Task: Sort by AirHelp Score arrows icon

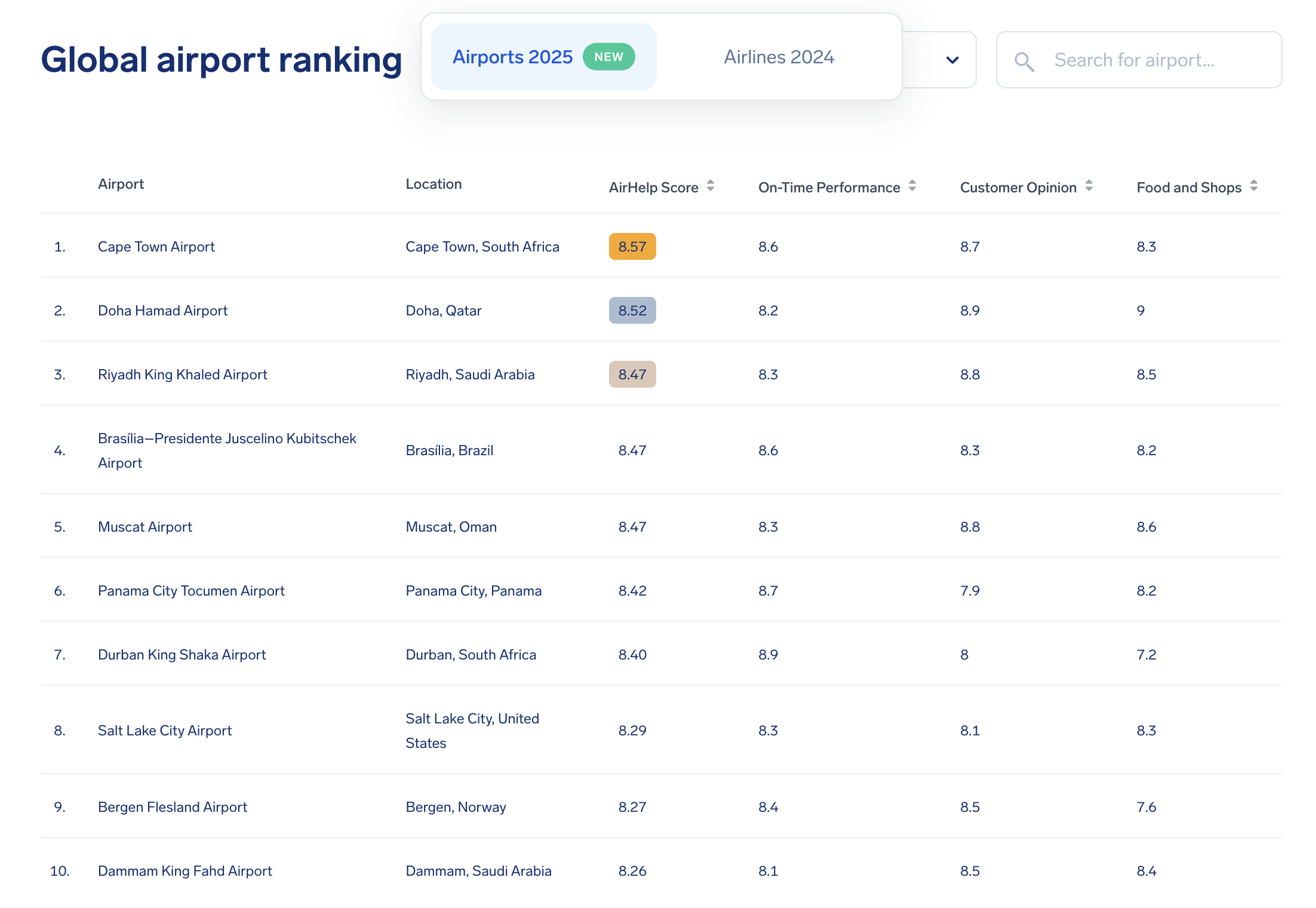Action: coord(711,186)
